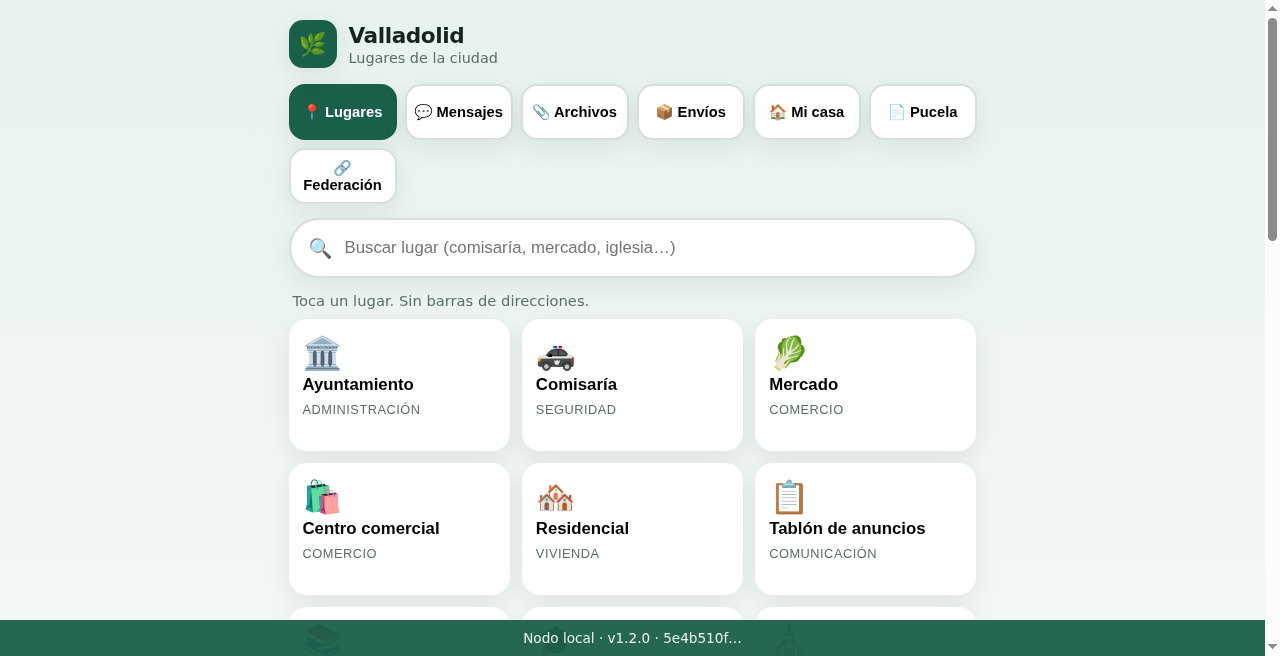Click the Lugares de la ciudad subtitle
1280x656 pixels.
tap(423, 59)
